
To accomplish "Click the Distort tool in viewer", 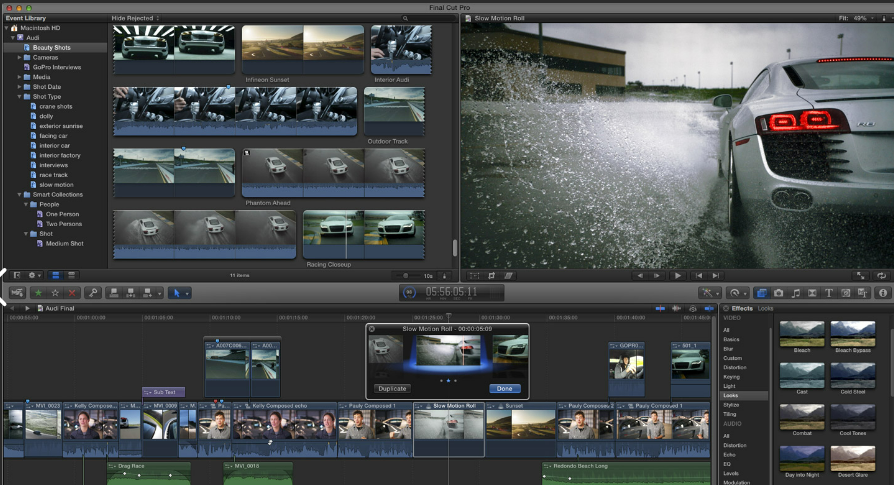I will [x=508, y=276].
